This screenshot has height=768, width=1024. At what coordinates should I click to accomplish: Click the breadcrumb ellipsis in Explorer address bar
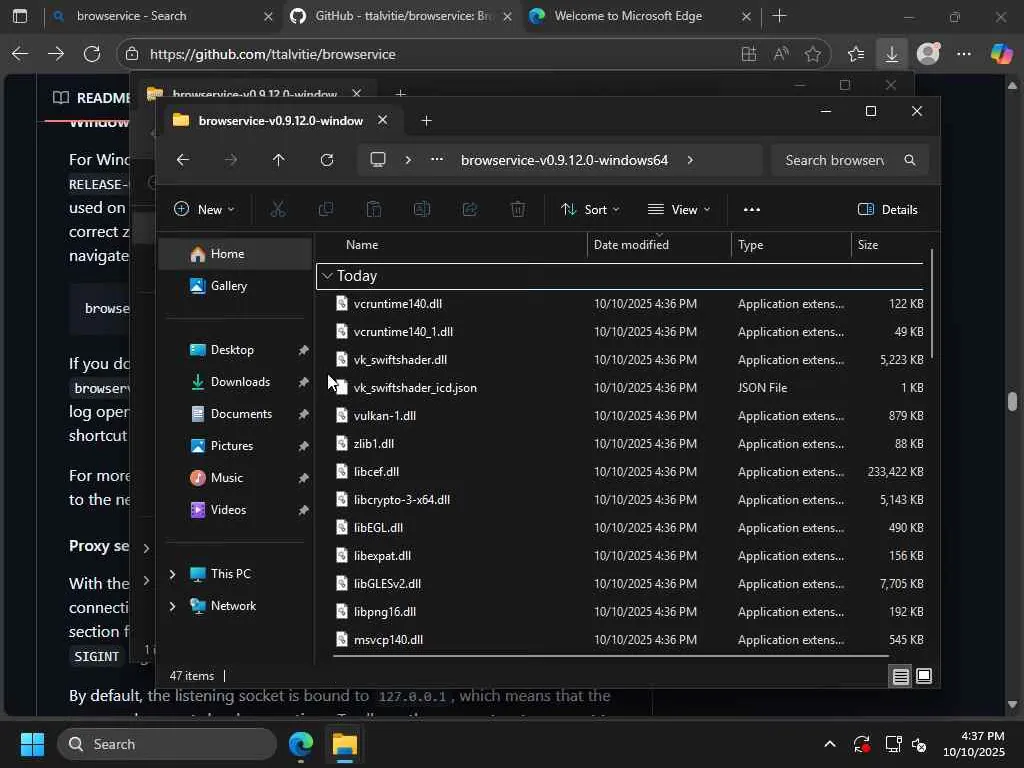437,160
